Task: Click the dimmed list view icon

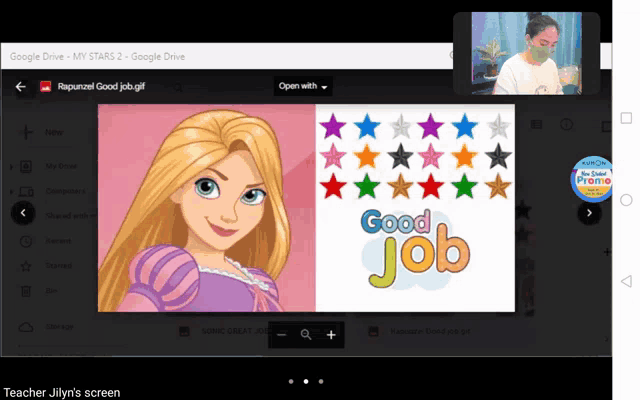Action: pyautogui.click(x=536, y=124)
